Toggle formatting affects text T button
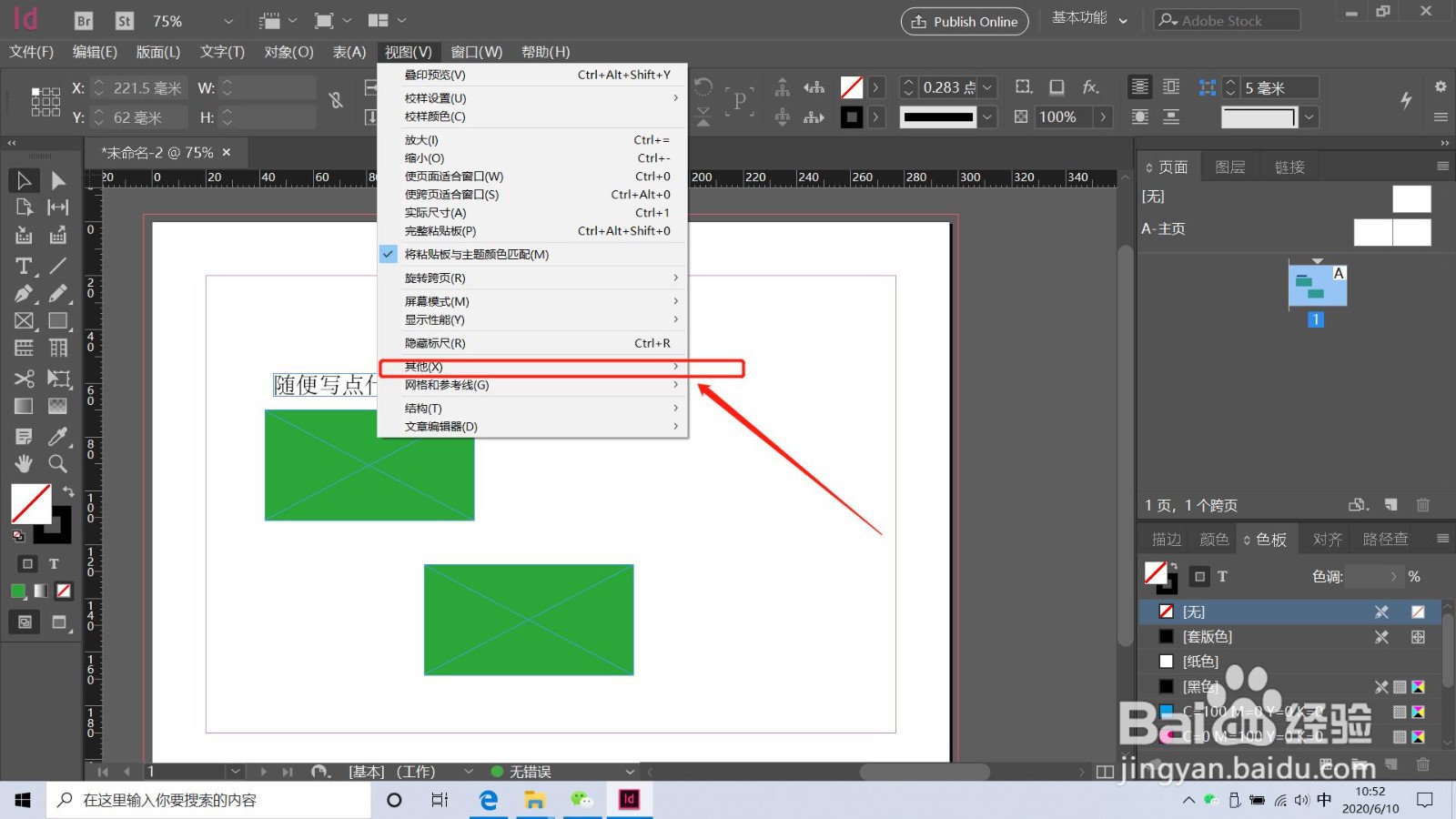Image resolution: width=1456 pixels, height=819 pixels. click(x=54, y=563)
